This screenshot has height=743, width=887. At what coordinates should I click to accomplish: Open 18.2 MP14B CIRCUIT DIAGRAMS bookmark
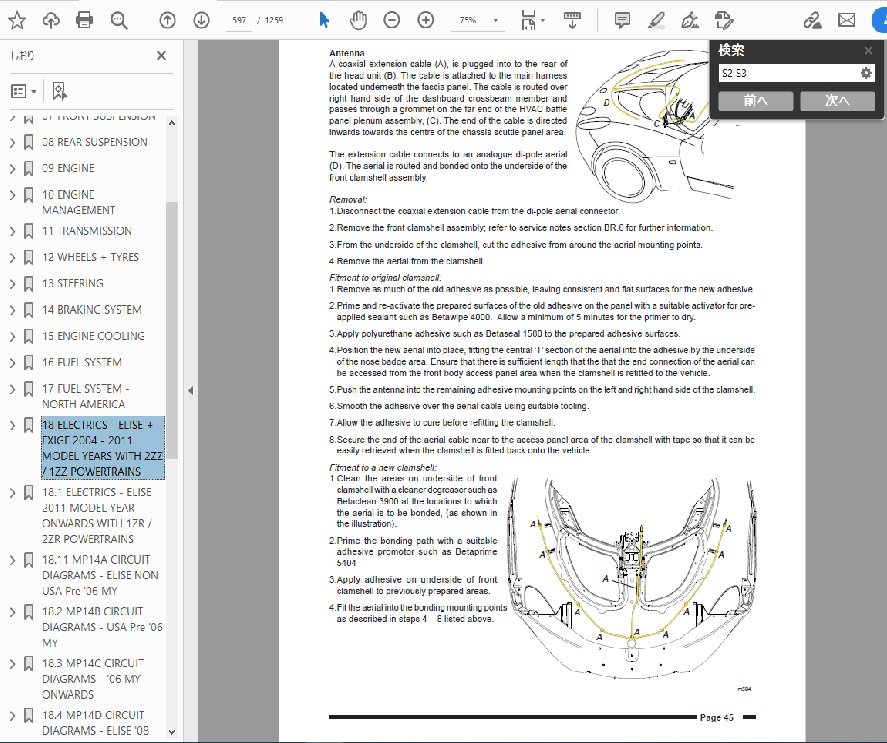pyautogui.click(x=102, y=627)
